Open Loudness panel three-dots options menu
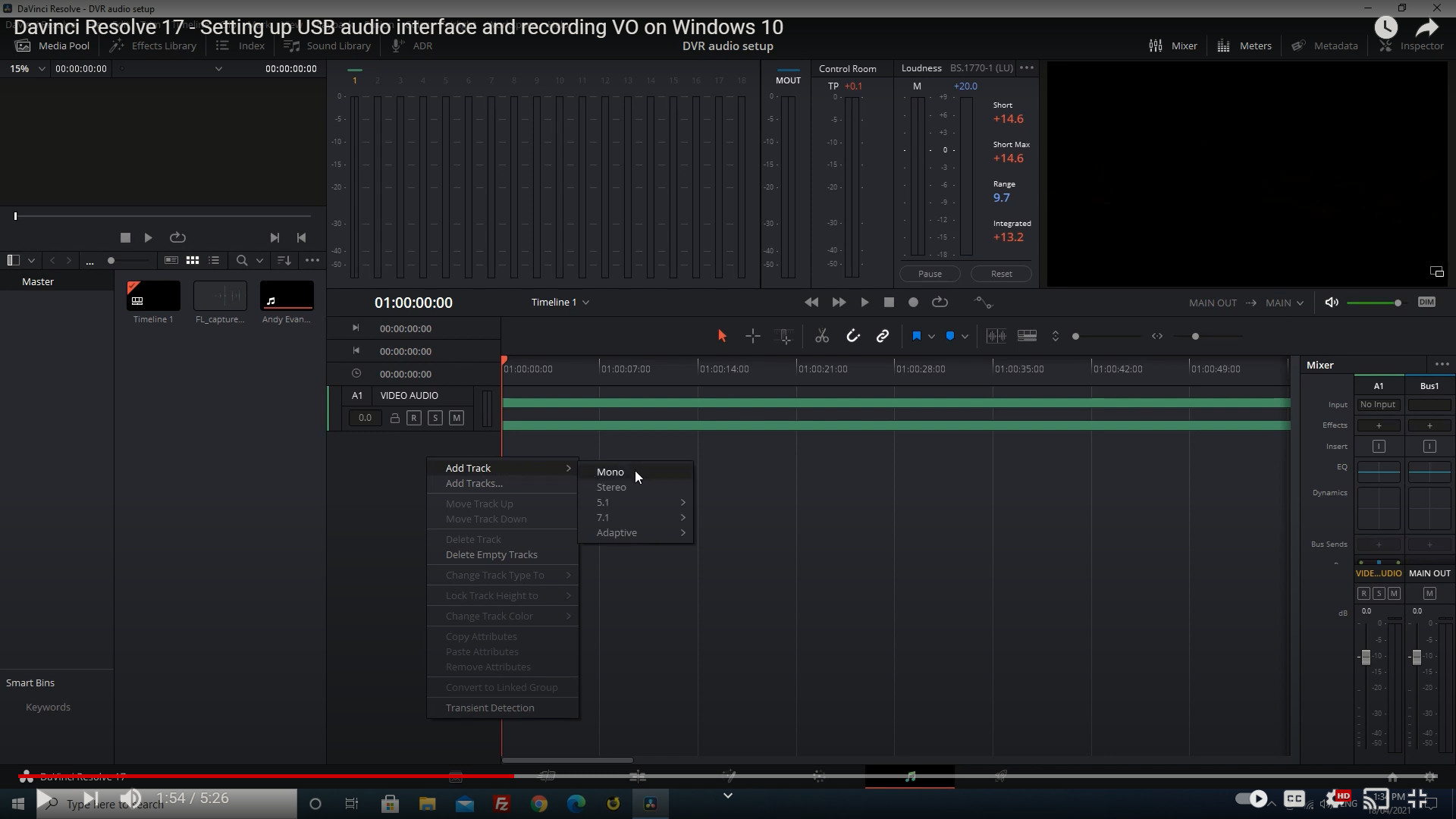 coord(1027,67)
